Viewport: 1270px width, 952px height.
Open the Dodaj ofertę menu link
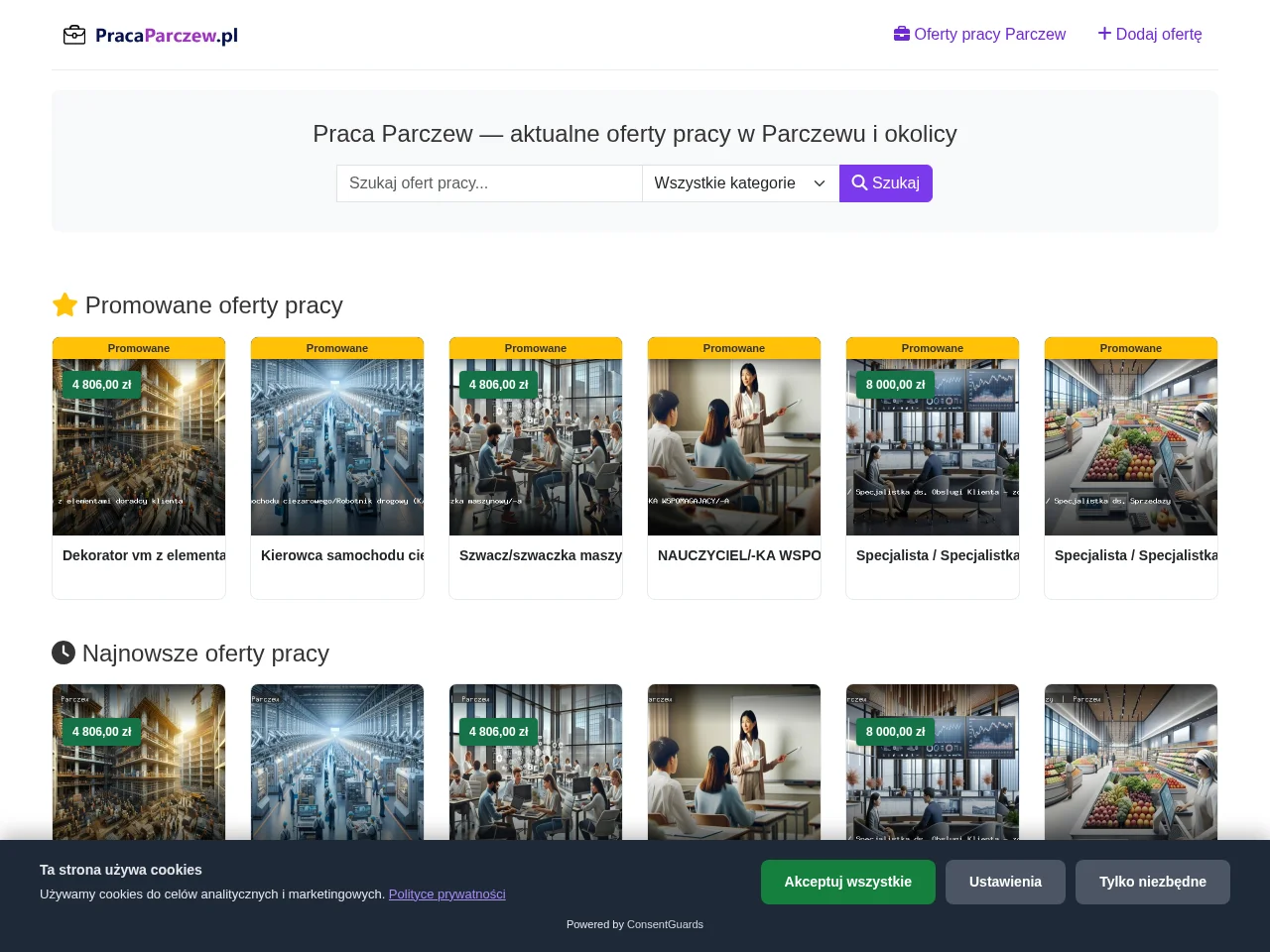[1150, 34]
